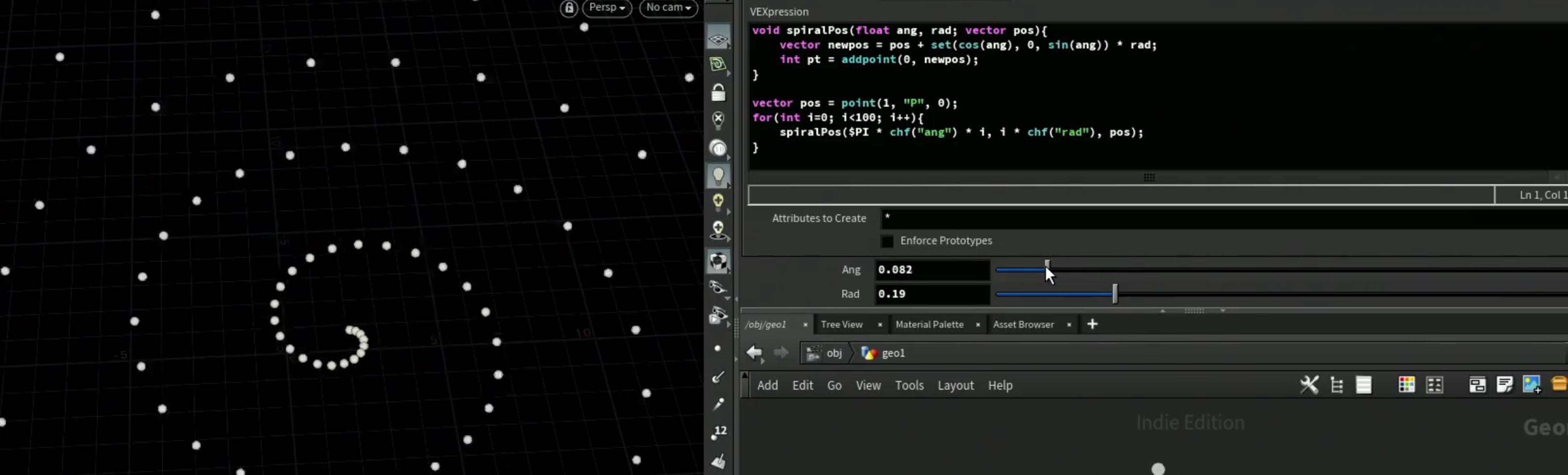This screenshot has width=1568, height=475.
Task: Open the Tools menu in network editor
Action: 909,385
